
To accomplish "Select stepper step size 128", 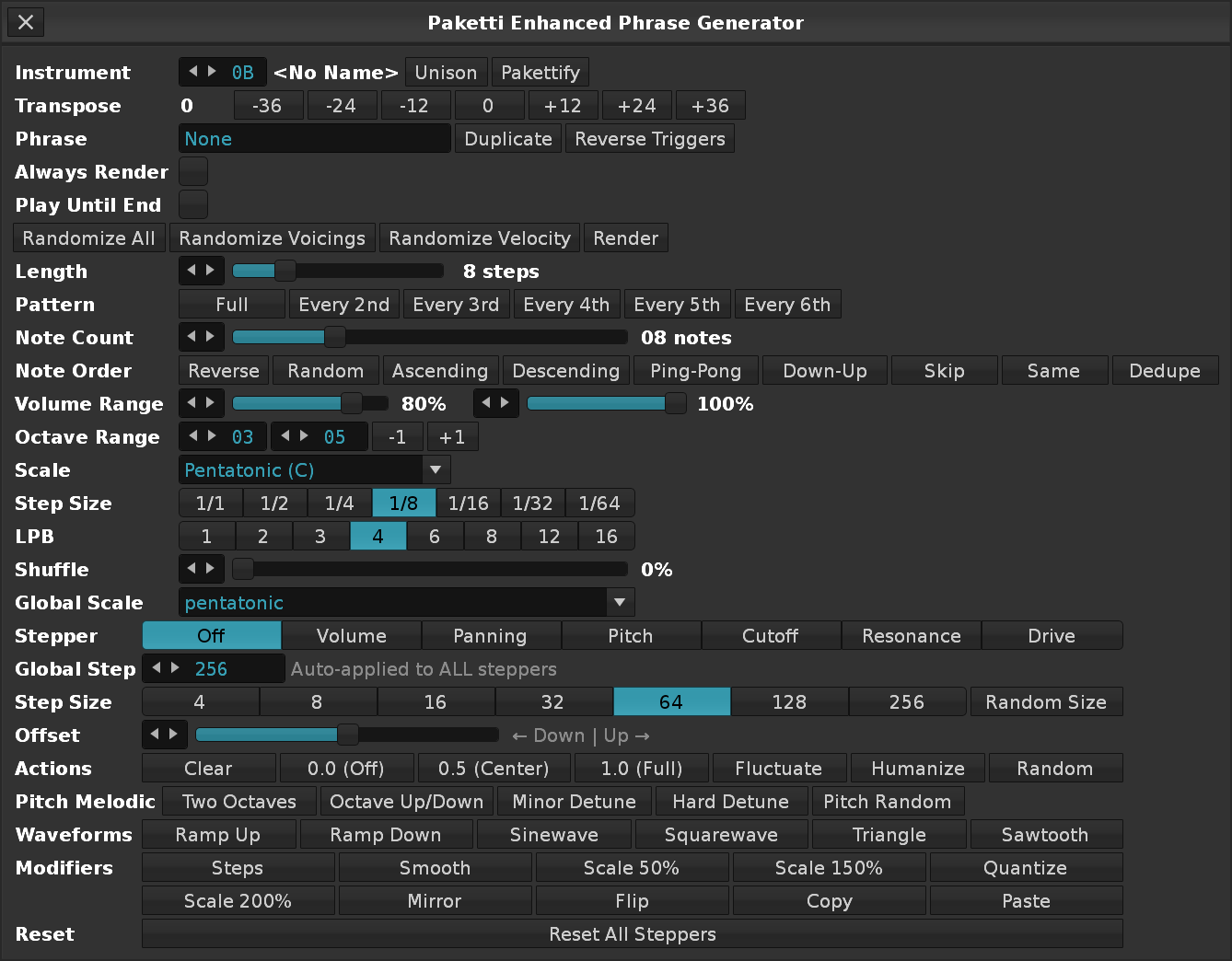I will tap(789, 702).
